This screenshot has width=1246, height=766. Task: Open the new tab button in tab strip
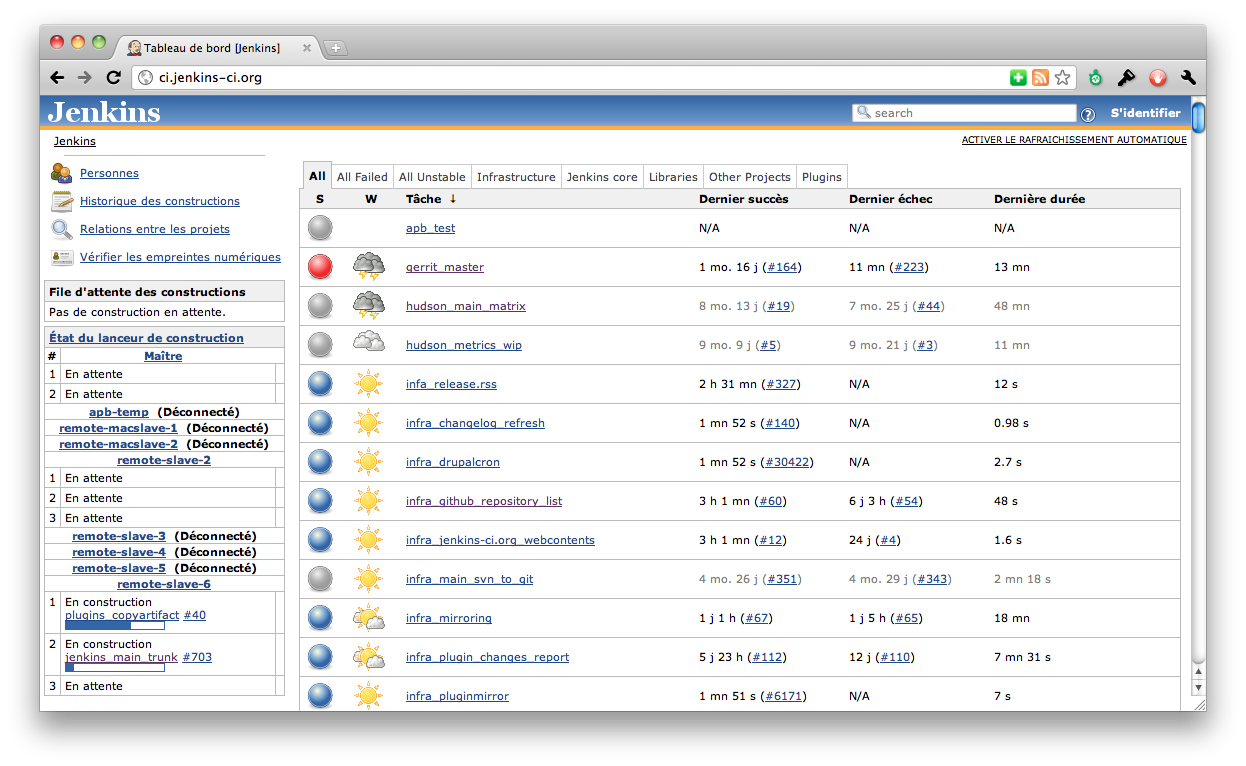pos(336,48)
